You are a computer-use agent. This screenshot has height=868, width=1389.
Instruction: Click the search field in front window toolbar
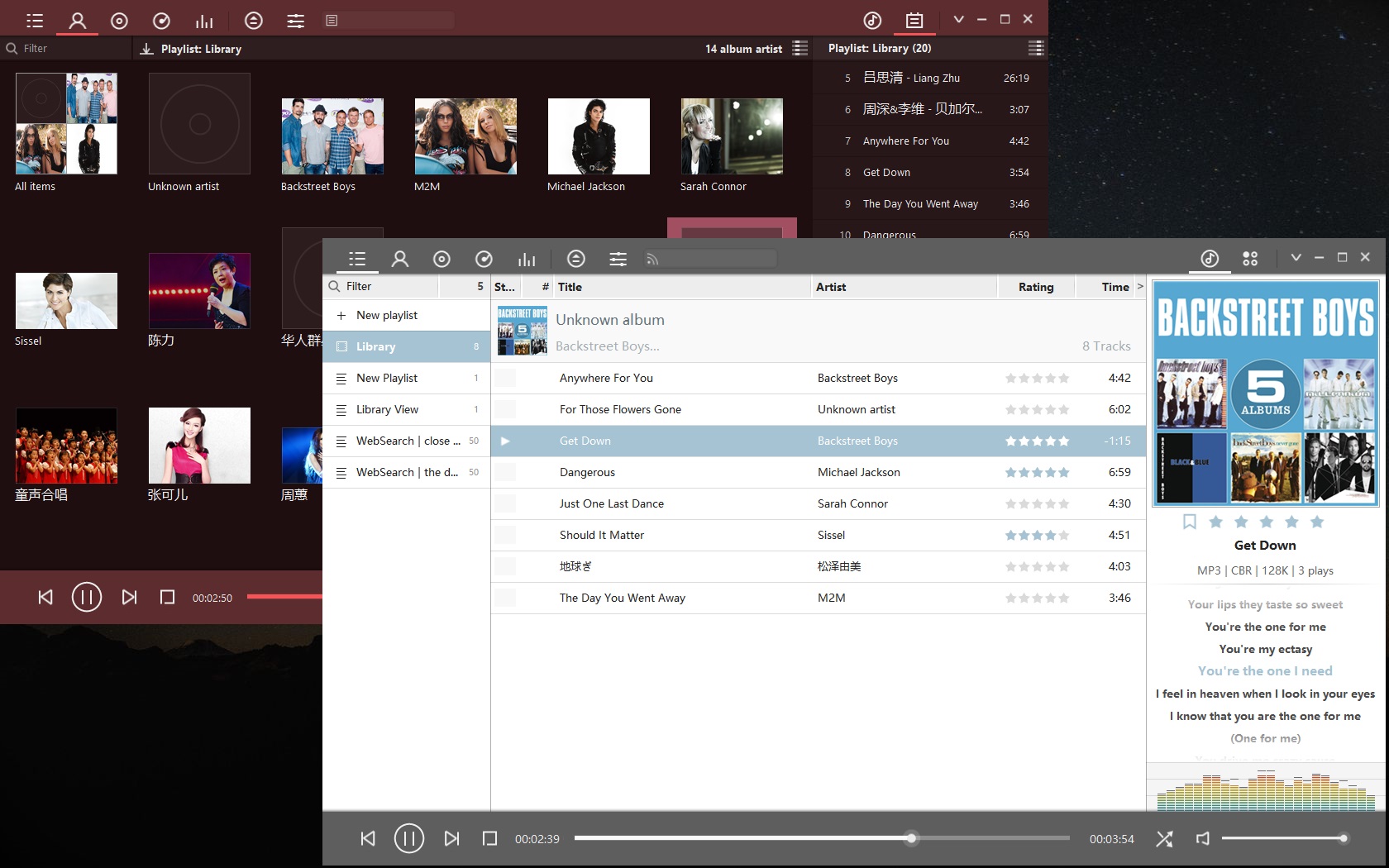coord(709,259)
